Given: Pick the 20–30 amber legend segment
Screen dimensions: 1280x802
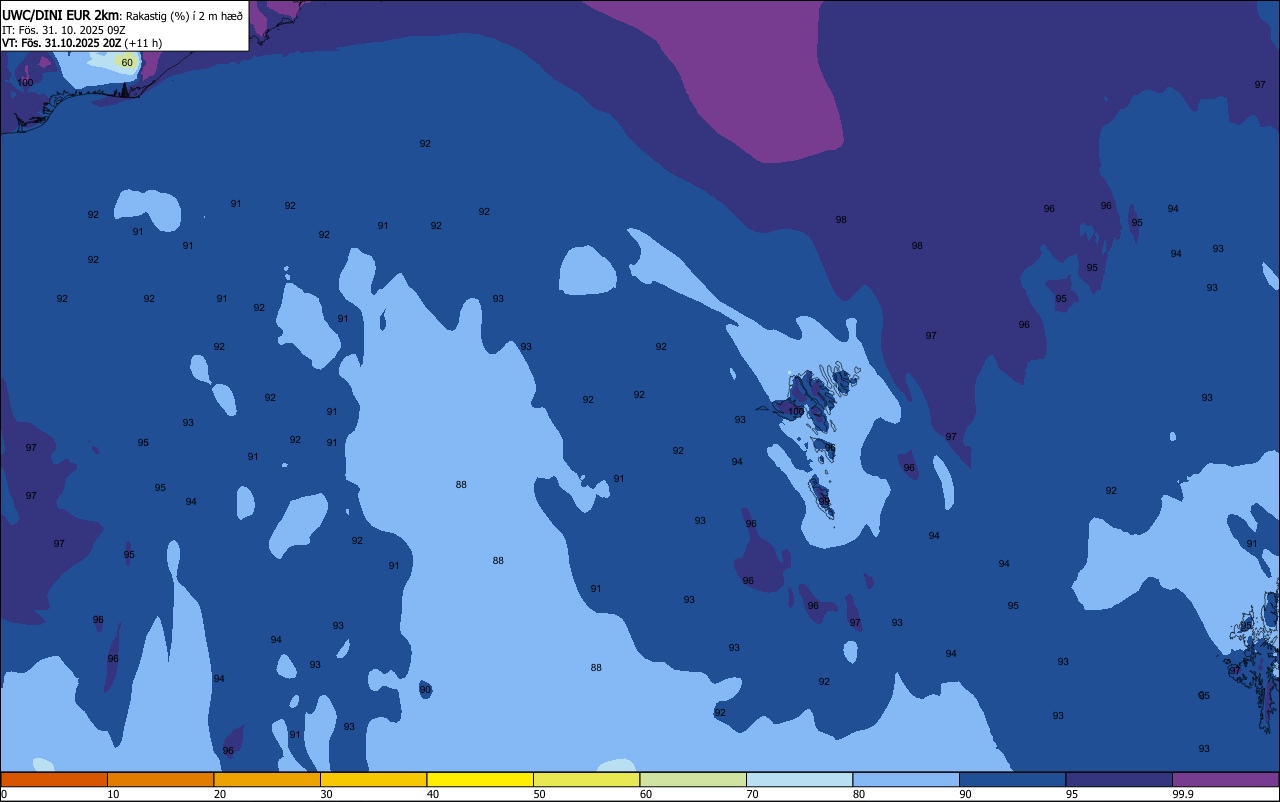Looking at the screenshot, I should tap(267, 779).
